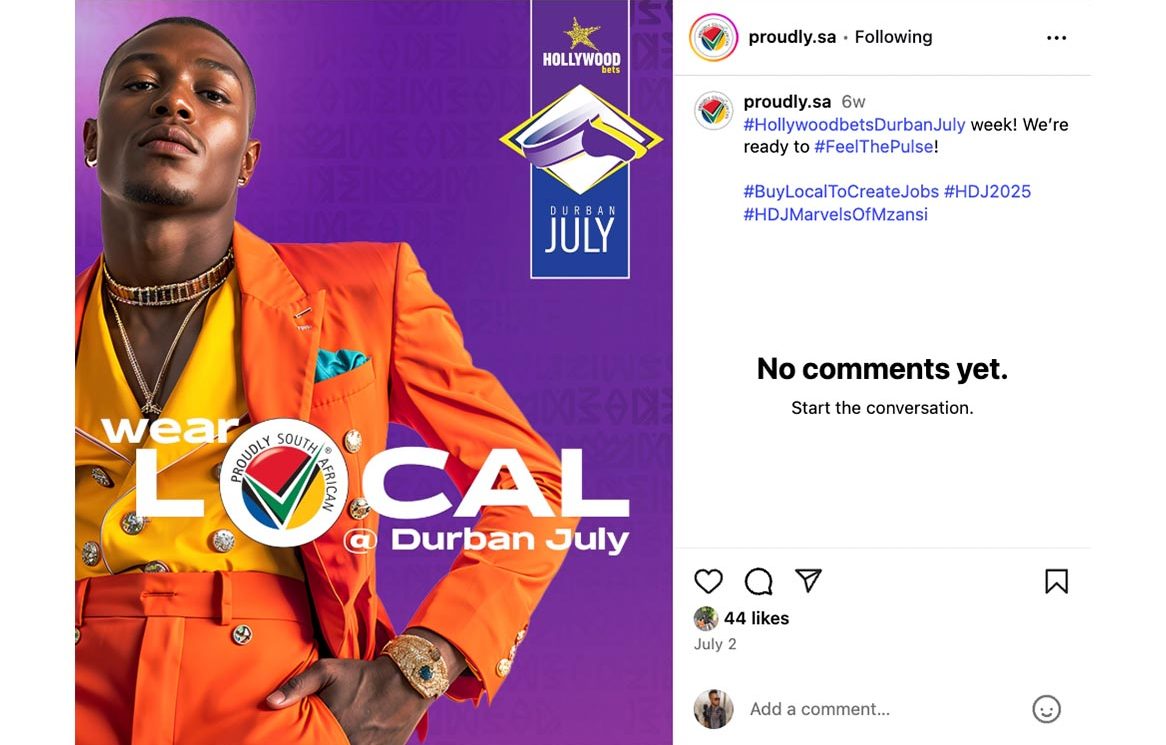Click liker's small avatar near likes count
This screenshot has width=1166, height=745.
pyautogui.click(x=706, y=619)
